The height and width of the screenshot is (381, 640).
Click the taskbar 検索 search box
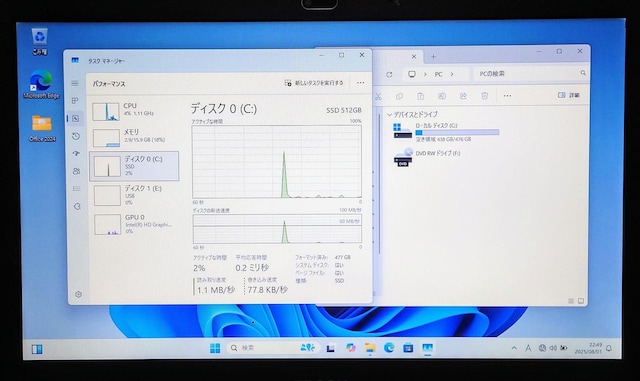[273, 348]
